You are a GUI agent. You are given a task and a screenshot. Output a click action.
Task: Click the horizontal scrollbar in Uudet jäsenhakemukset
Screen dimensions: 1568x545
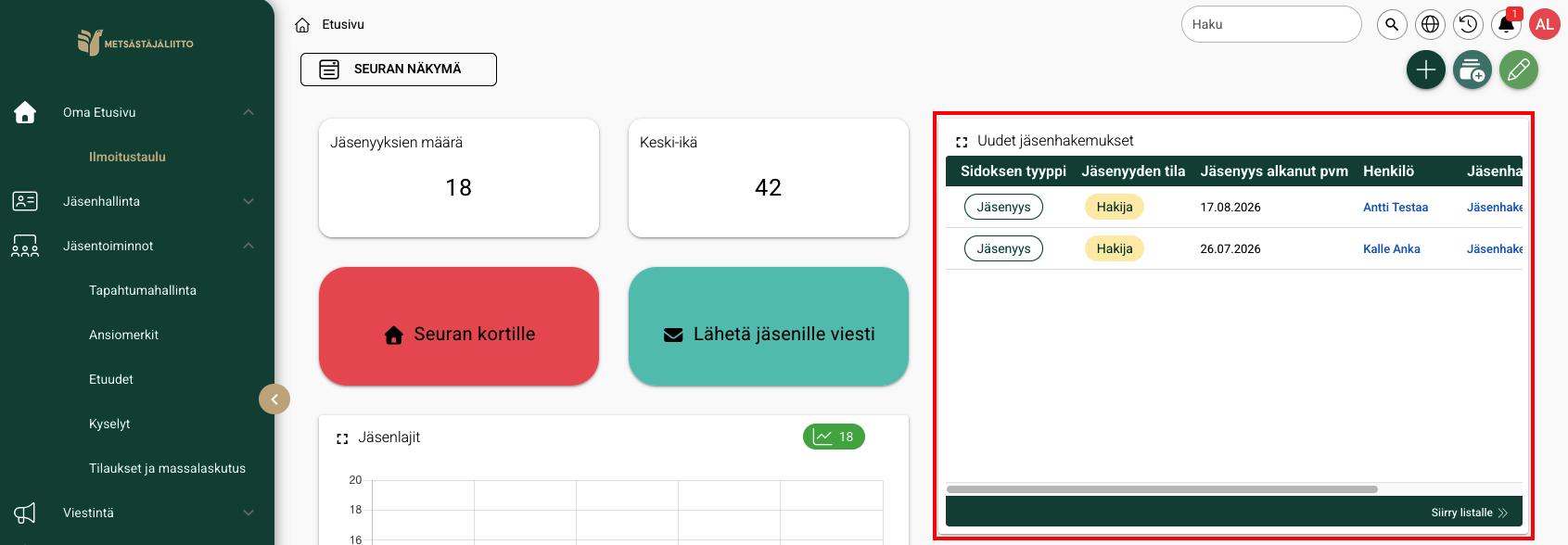click(1162, 489)
